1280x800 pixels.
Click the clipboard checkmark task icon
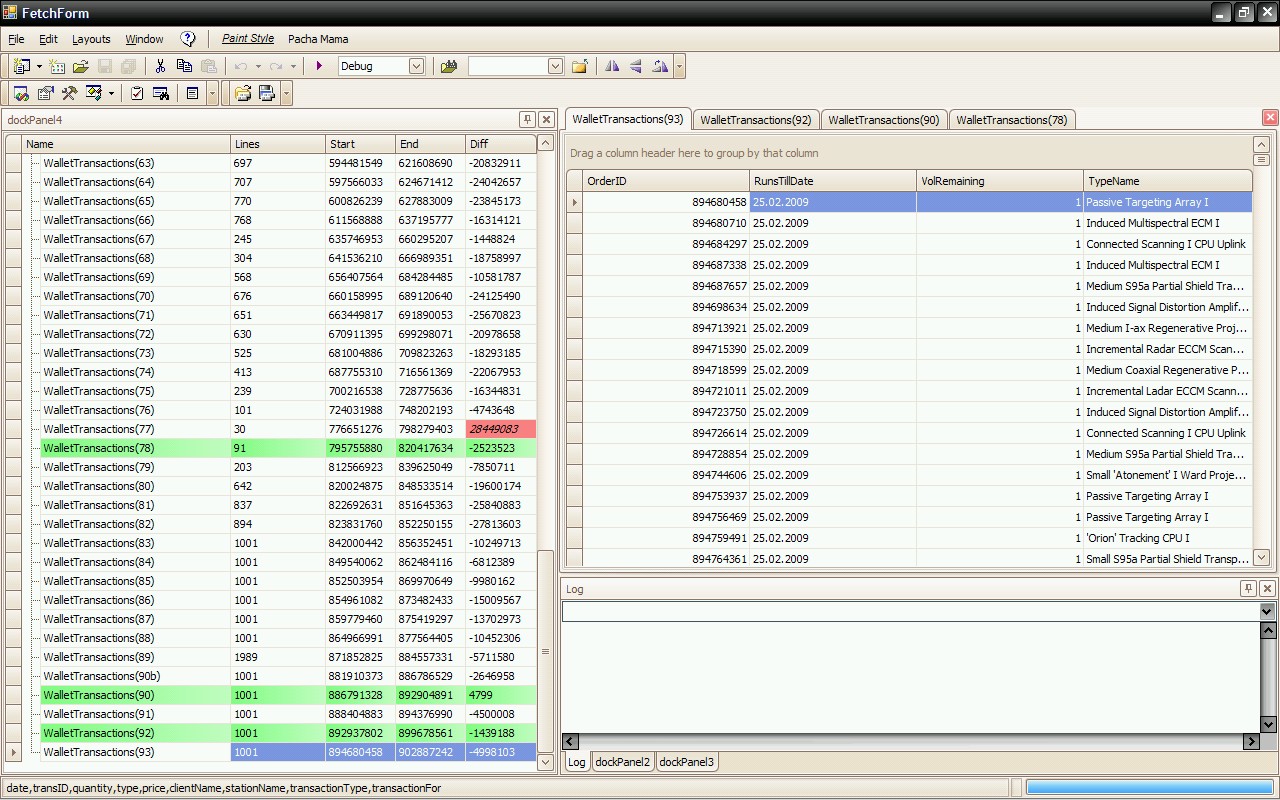[137, 93]
